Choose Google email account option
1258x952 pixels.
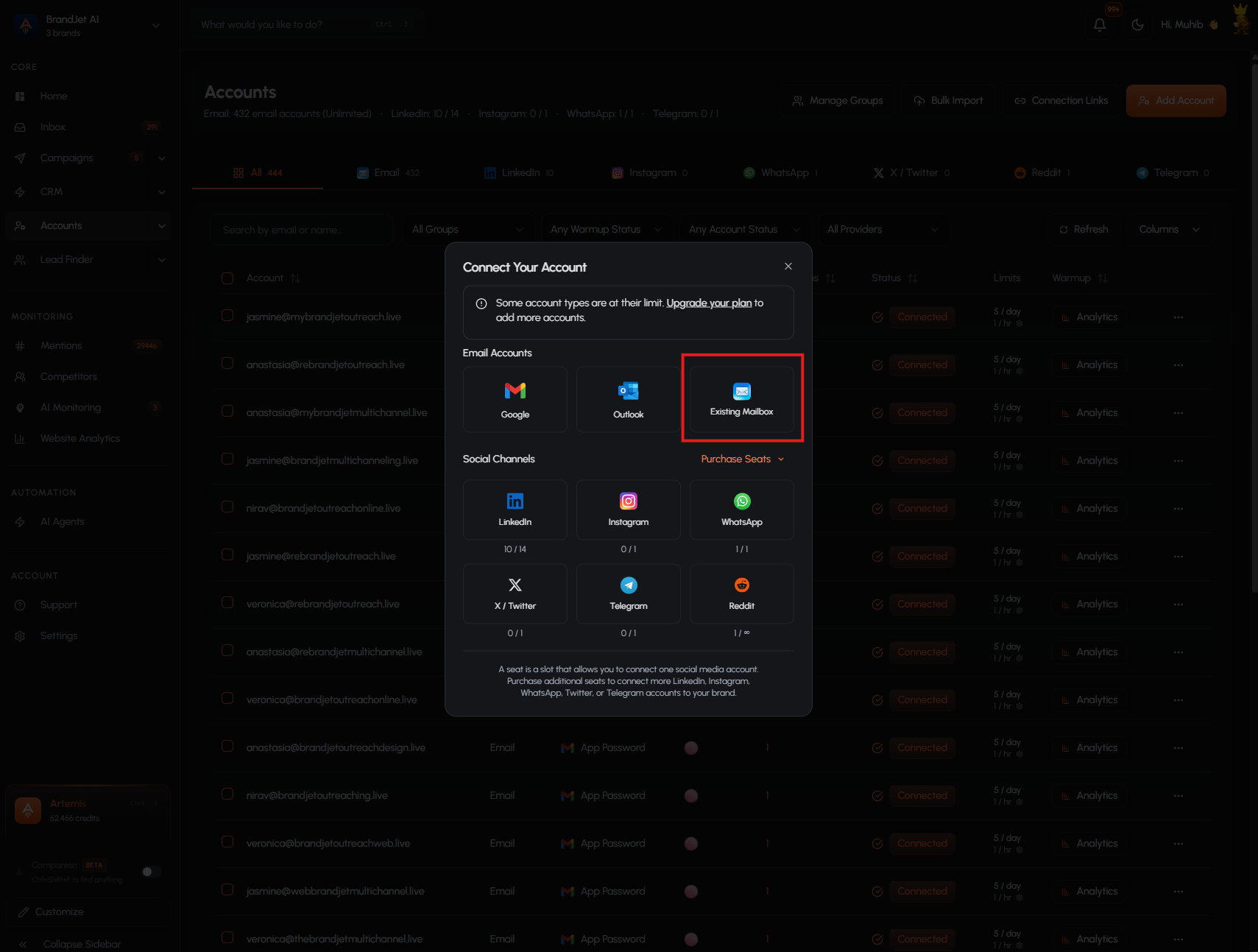(x=515, y=399)
